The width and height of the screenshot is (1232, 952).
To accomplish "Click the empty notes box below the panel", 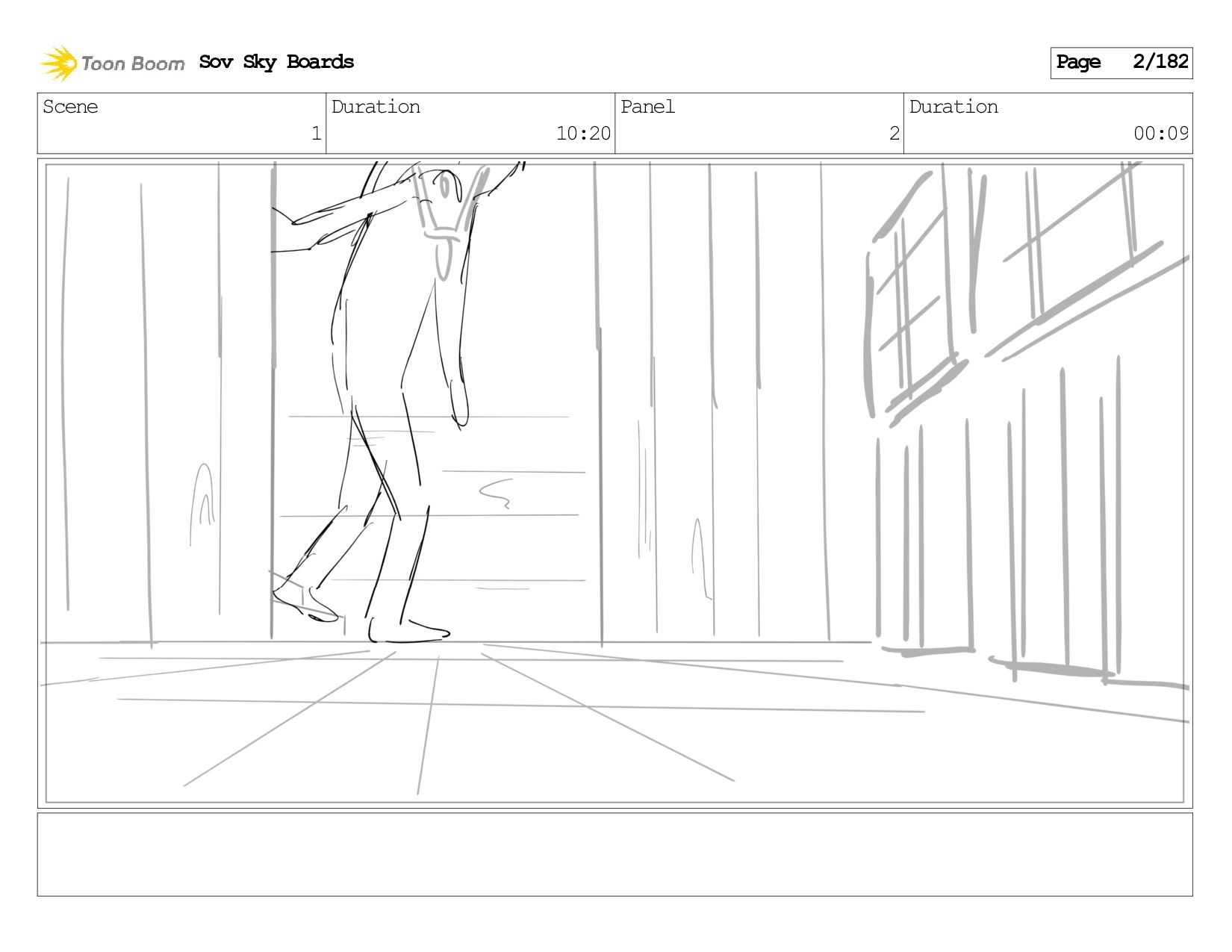I will tap(615, 854).
